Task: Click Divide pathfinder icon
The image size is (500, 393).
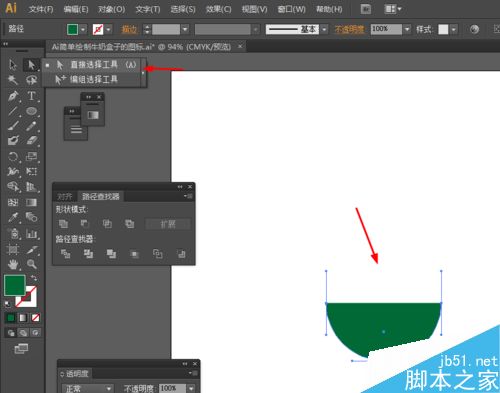Action: (x=65, y=254)
